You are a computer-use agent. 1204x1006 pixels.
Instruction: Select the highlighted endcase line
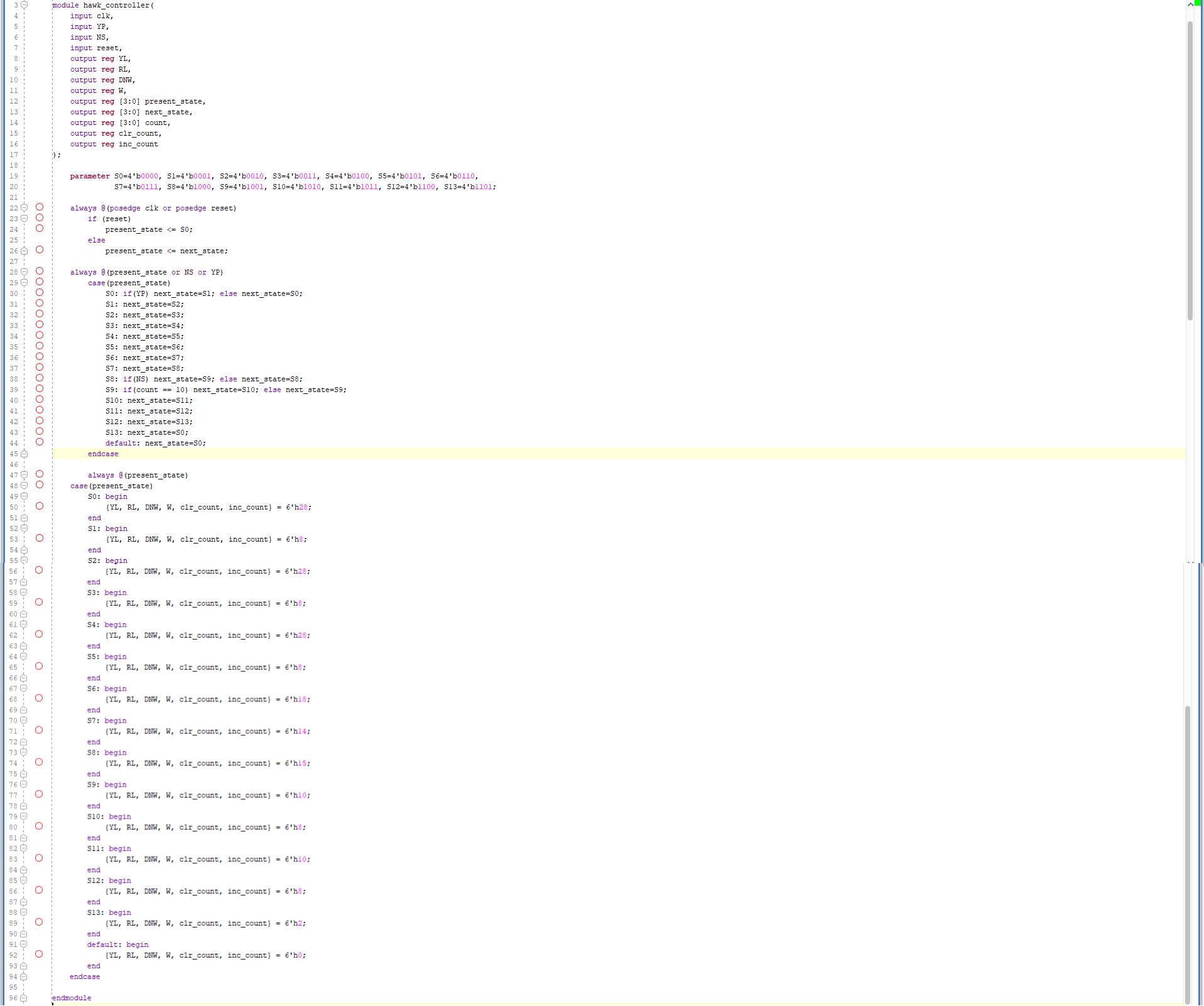(103, 453)
